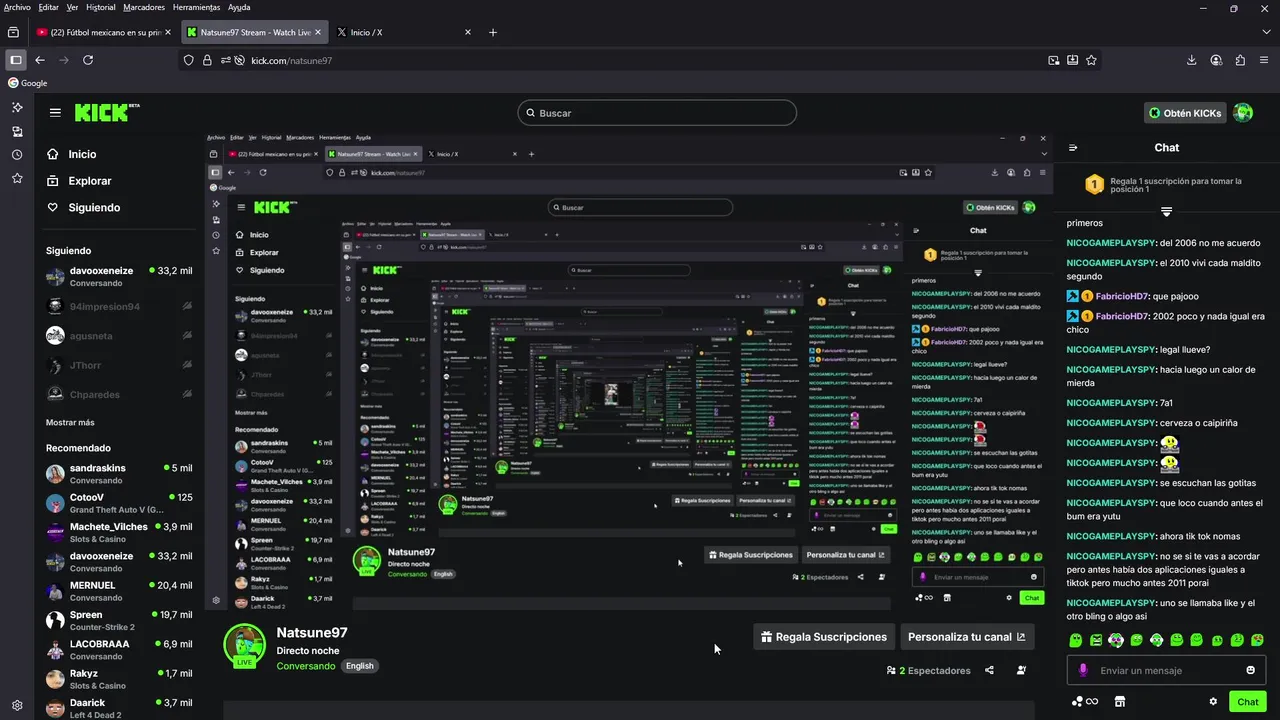The width and height of the screenshot is (1280, 720).
Task: Click Personaliza tu canal button
Action: (967, 637)
